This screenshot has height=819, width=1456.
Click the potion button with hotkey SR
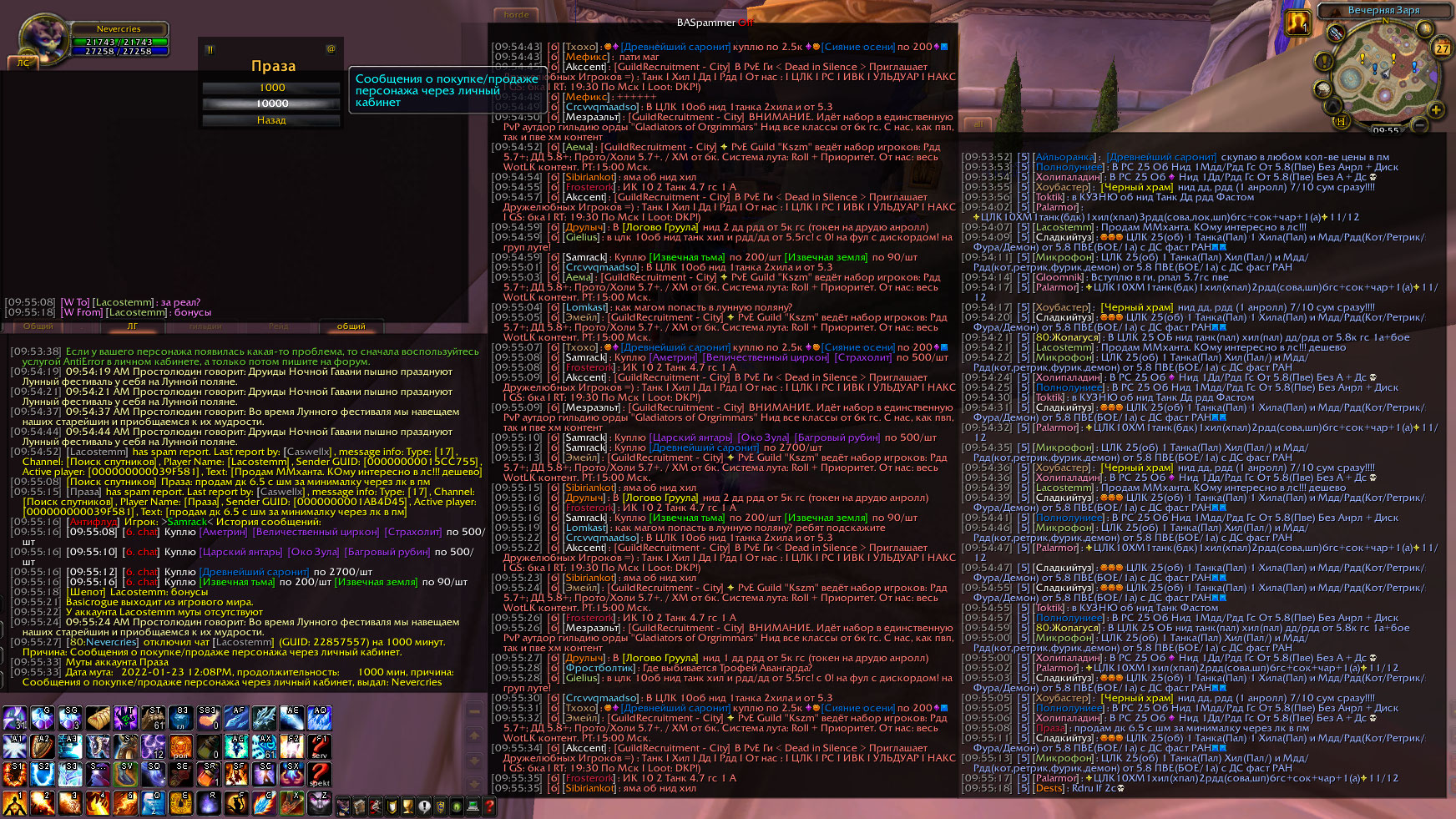pyautogui.click(x=209, y=775)
